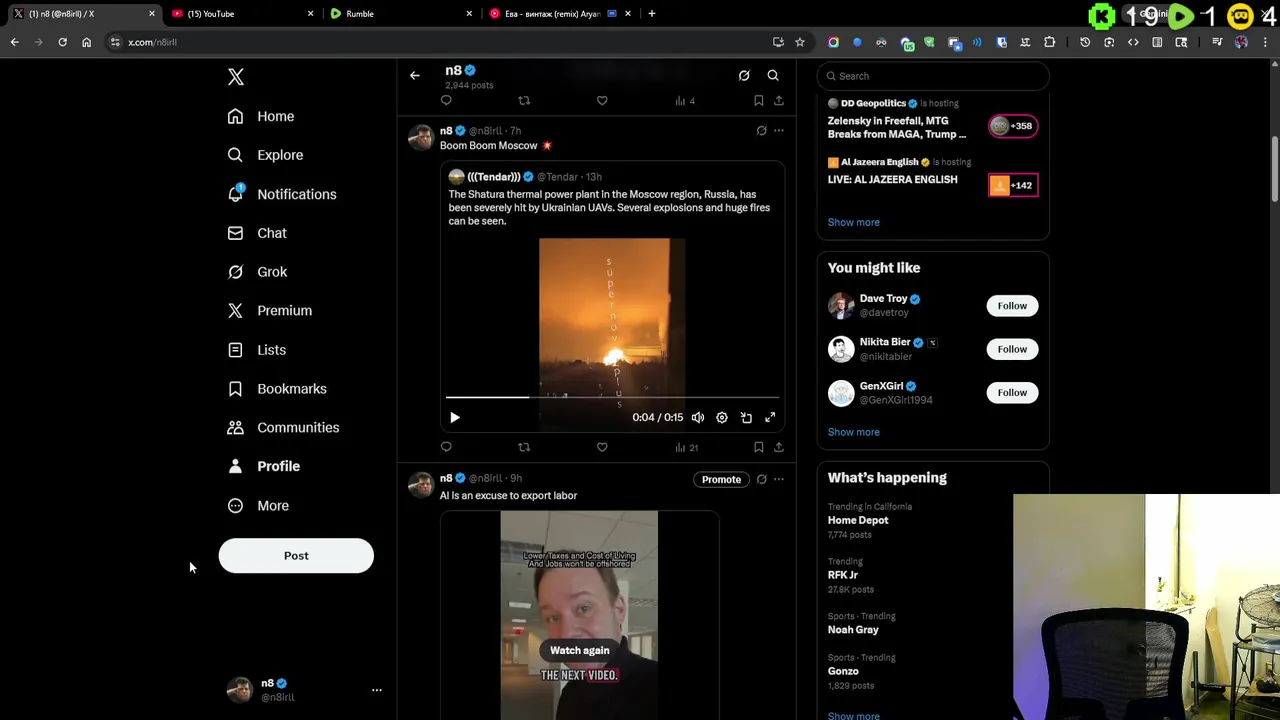This screenshot has height=720, width=1280.
Task: Click the browser home button
Action: (x=86, y=42)
